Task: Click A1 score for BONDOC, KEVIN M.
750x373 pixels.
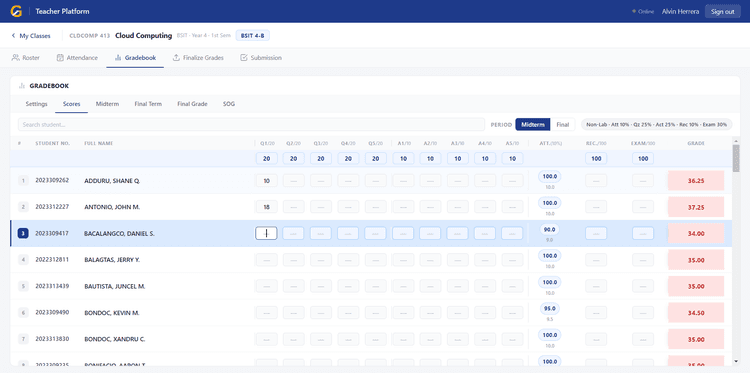Action: tap(403, 313)
